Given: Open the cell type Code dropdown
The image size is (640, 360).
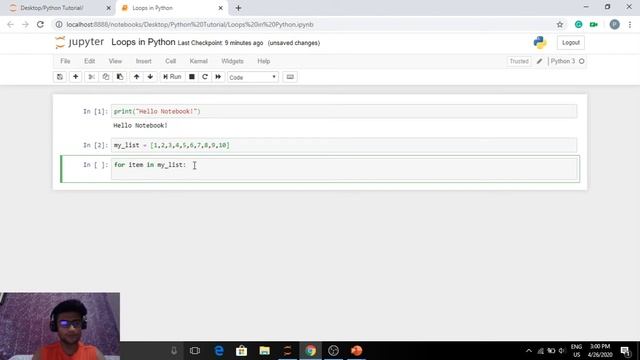Looking at the screenshot, I should coord(253,77).
